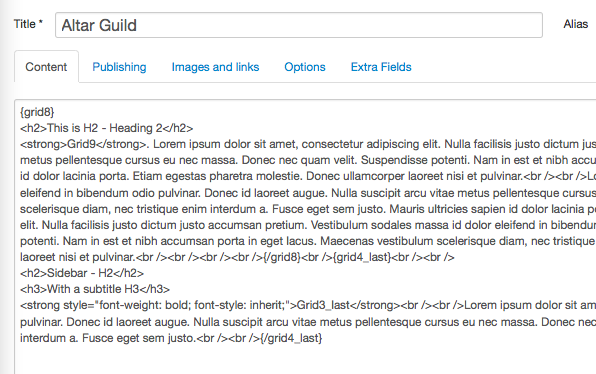Open the Publishing tab
The width and height of the screenshot is (596, 374).
[x=119, y=67]
